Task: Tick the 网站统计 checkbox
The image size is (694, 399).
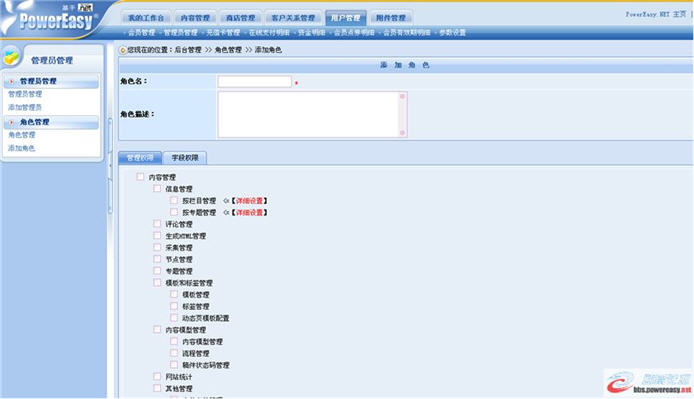Action: pos(157,376)
